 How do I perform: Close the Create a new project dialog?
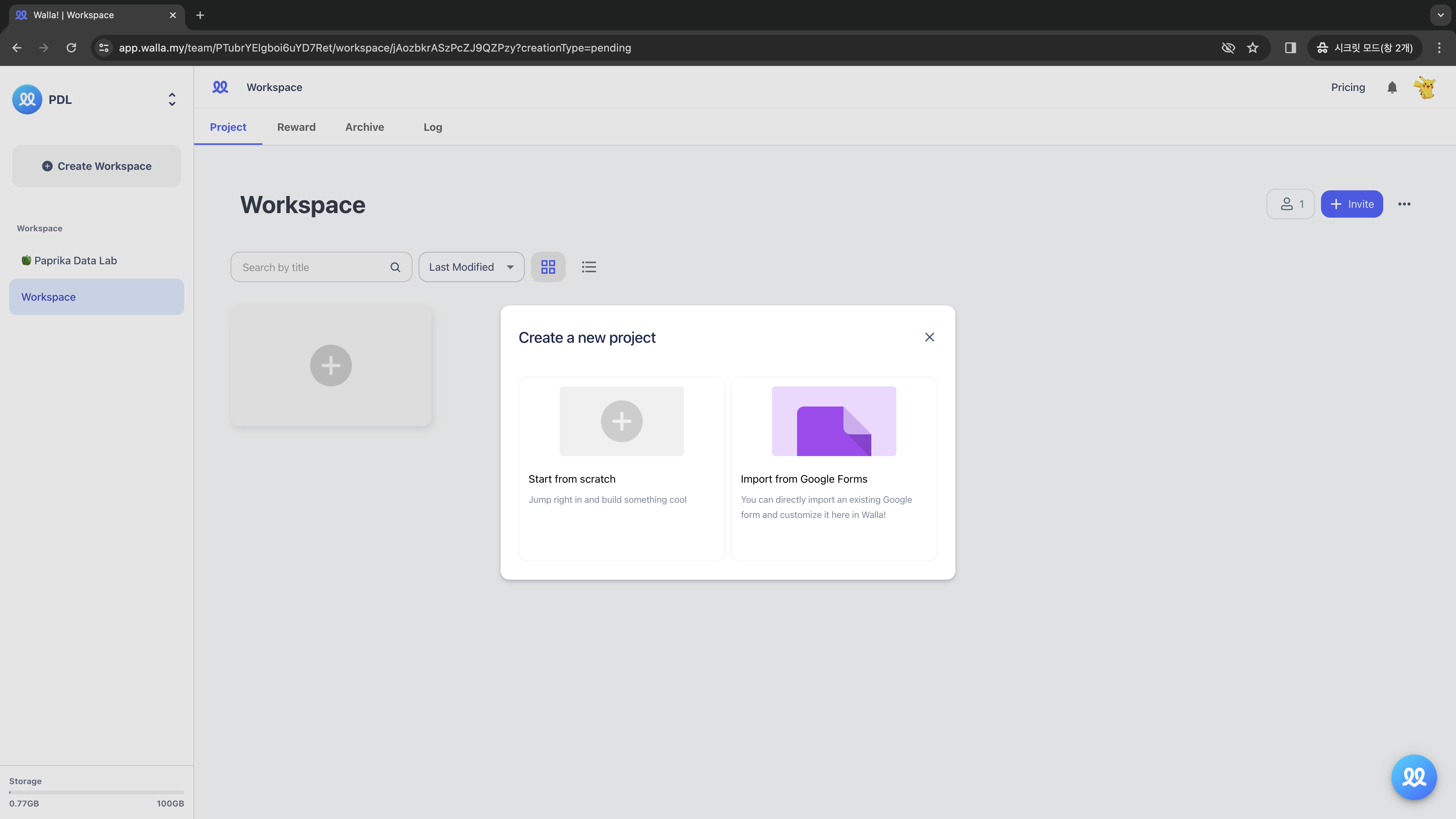(929, 337)
